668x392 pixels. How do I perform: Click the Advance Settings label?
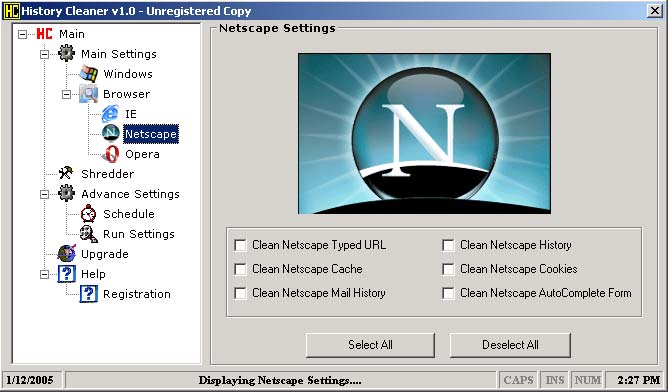(130, 194)
